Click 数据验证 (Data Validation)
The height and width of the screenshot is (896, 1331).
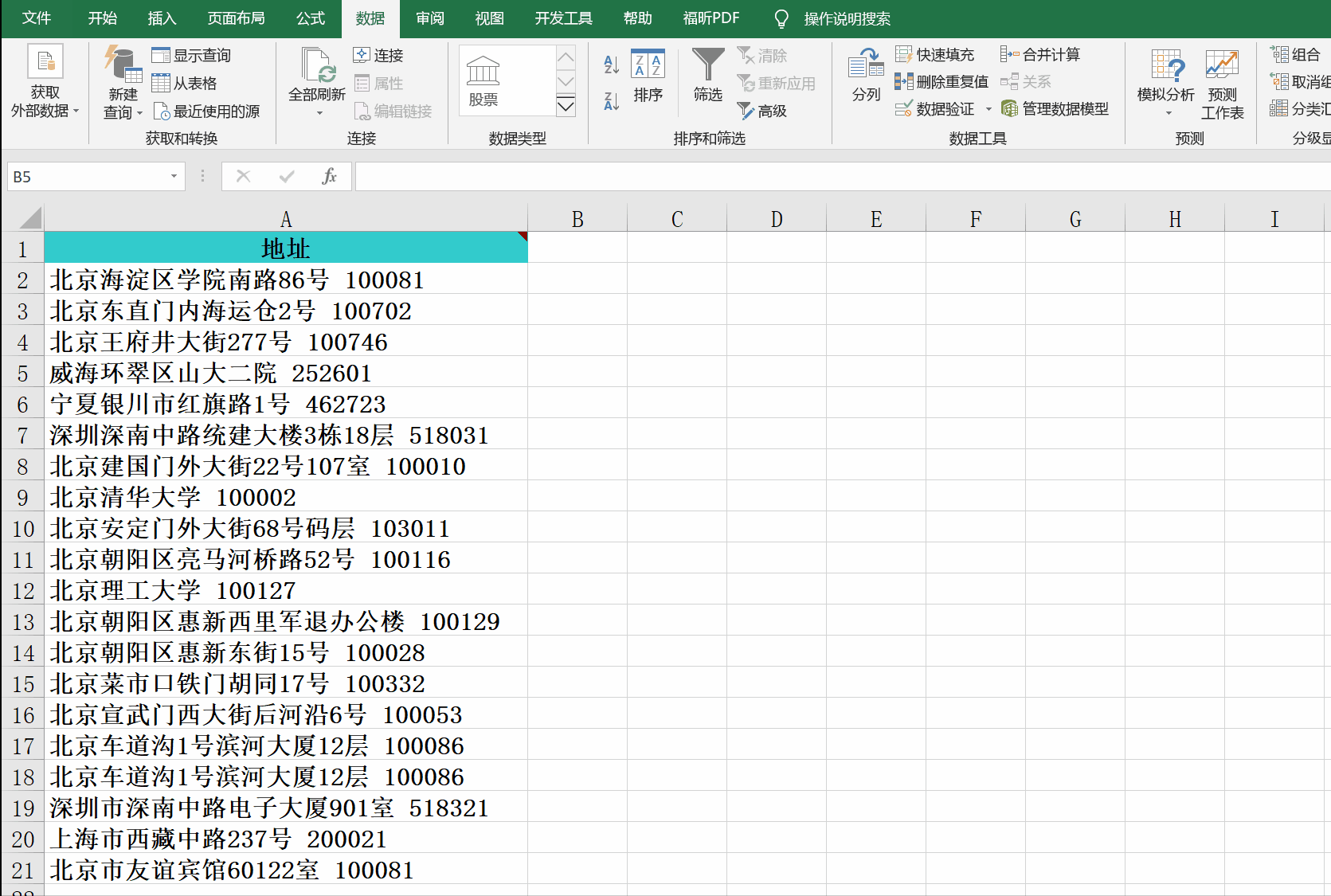click(935, 108)
